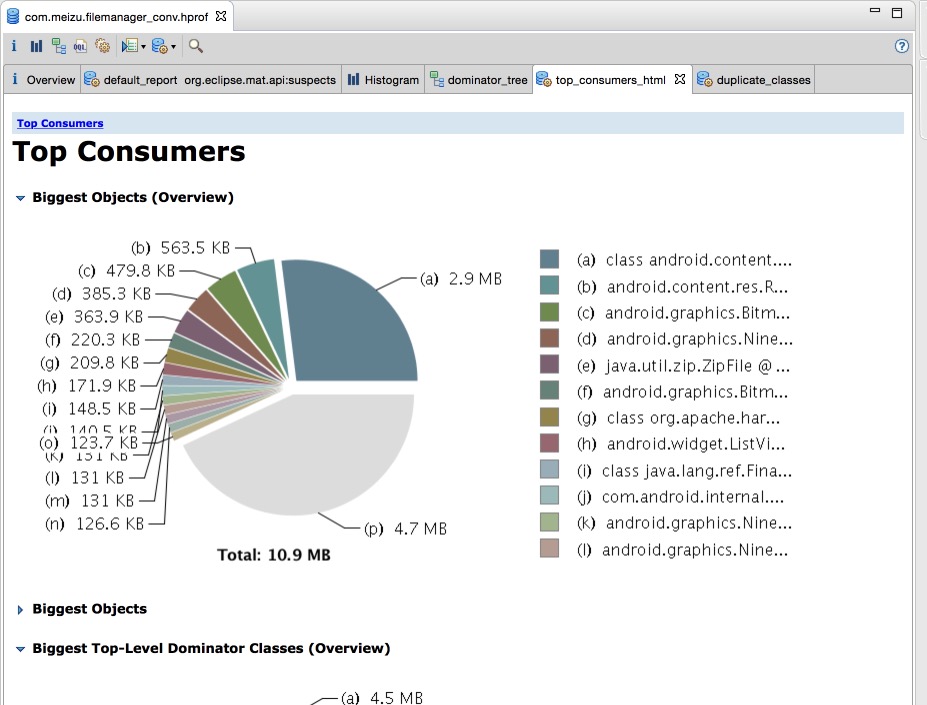The image size is (927, 705).
Task: Open dominator tree from the toolbar
Action: [x=59, y=46]
